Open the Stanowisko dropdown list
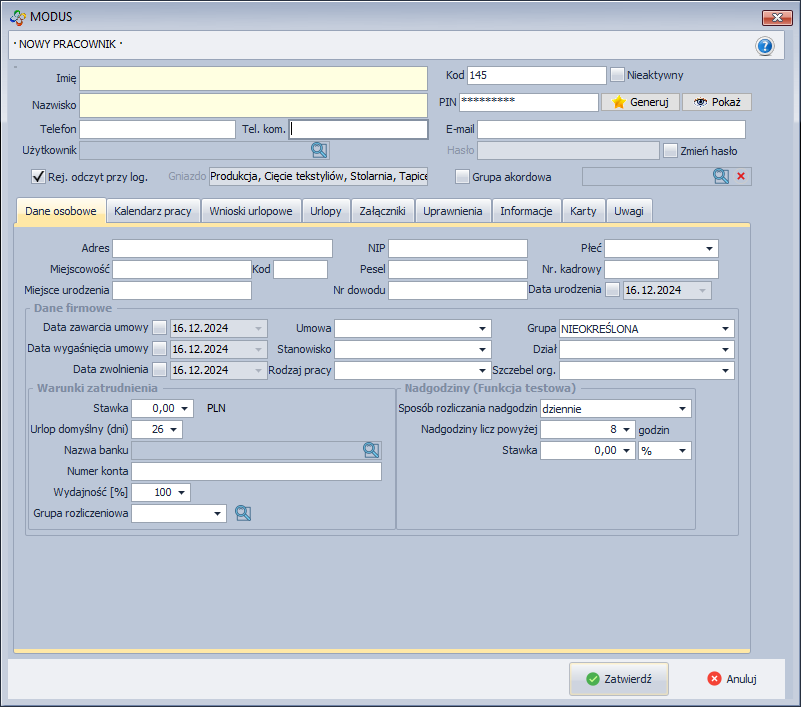 tap(483, 349)
